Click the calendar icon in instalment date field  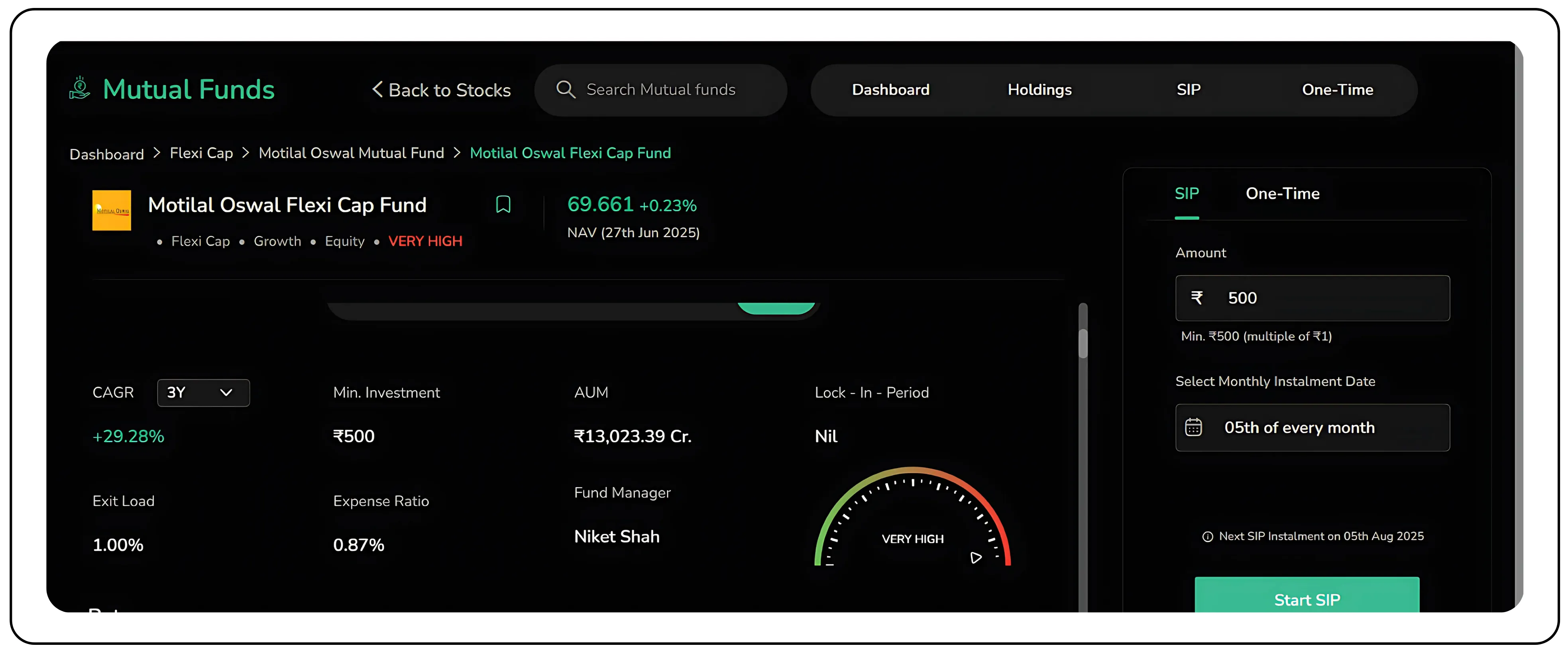point(1193,428)
